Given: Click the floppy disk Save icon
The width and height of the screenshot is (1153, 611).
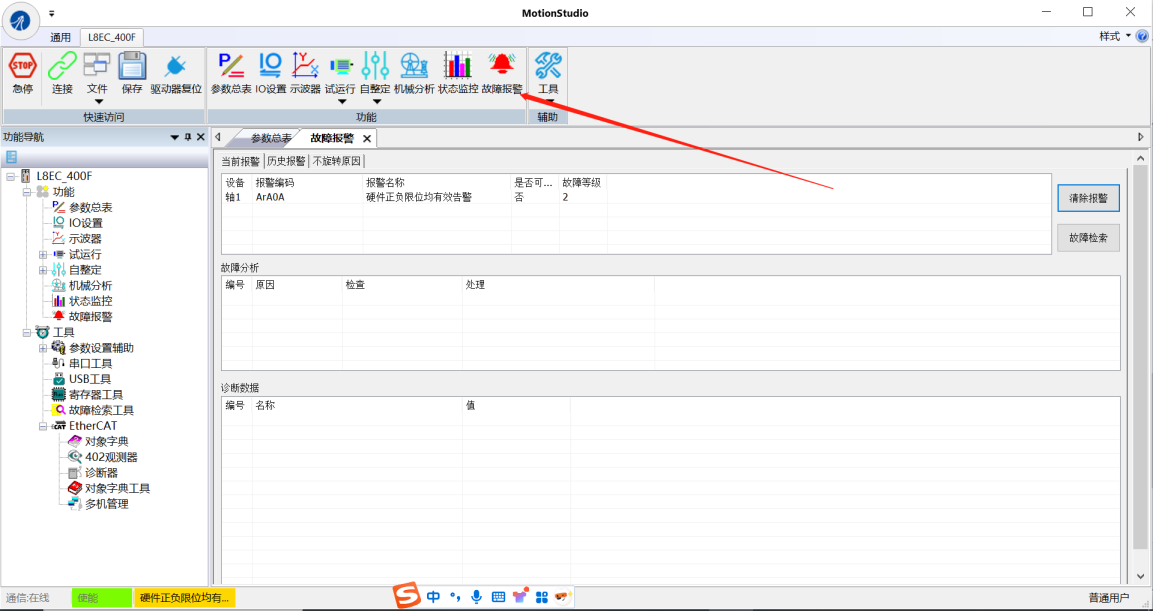Looking at the screenshot, I should click(x=132, y=65).
